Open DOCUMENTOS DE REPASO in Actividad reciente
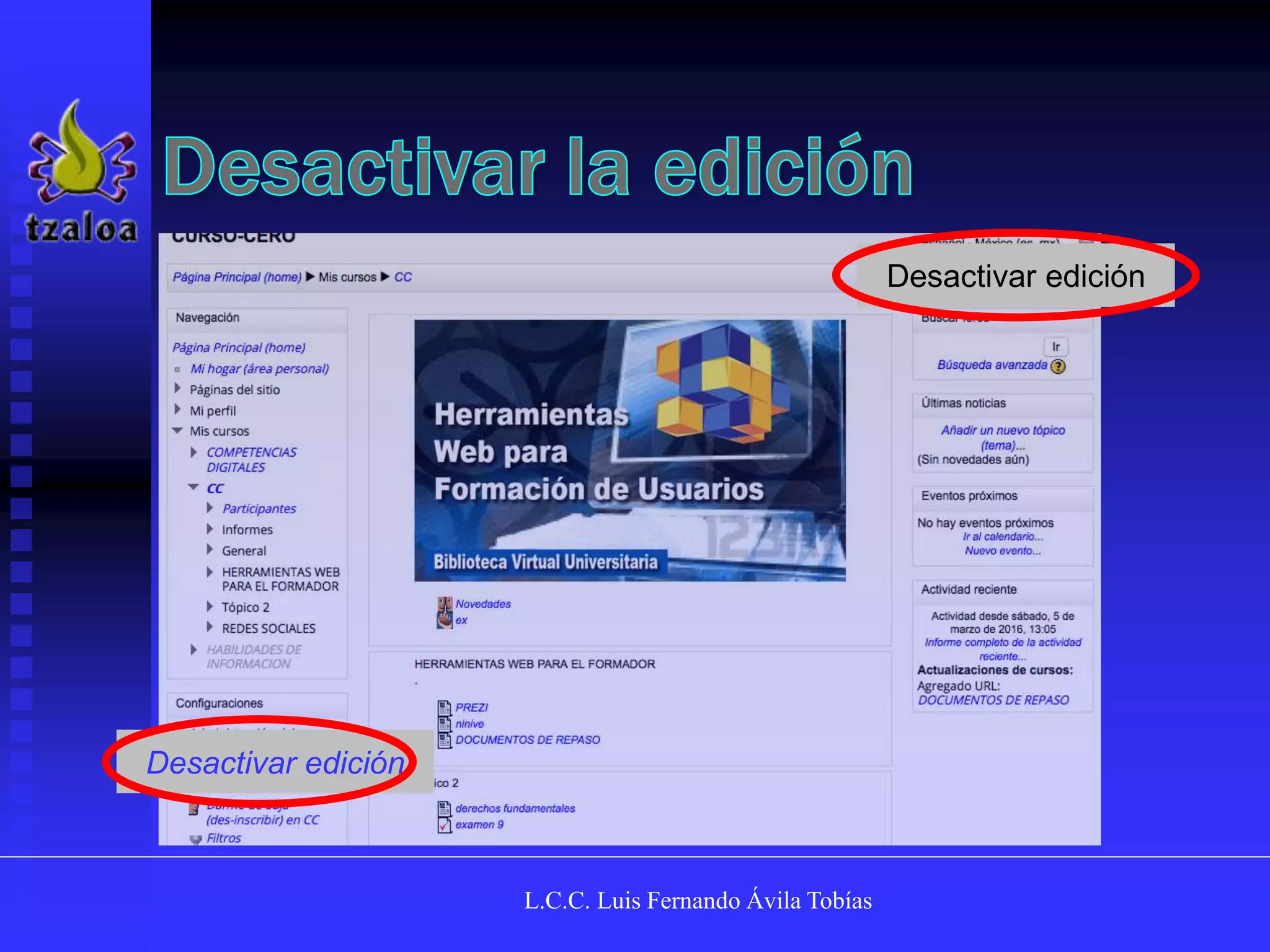The image size is (1270, 952). point(993,700)
